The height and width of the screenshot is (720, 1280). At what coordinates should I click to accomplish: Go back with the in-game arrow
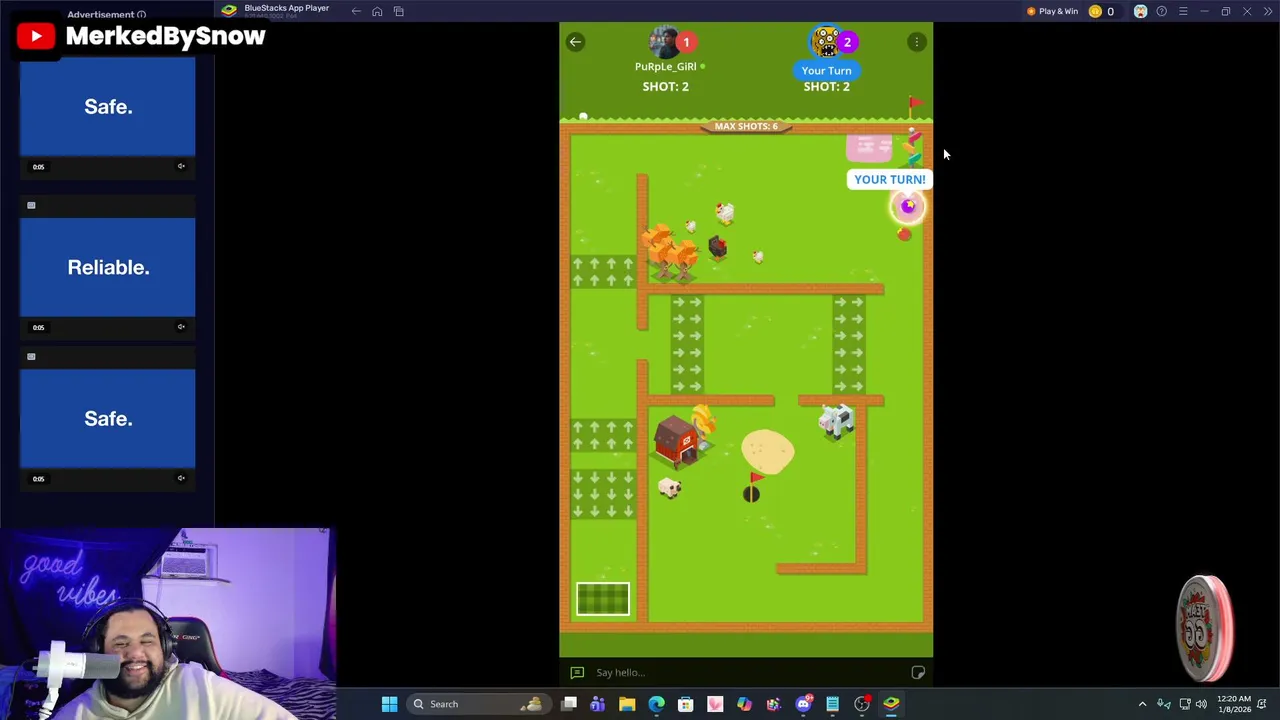(575, 42)
